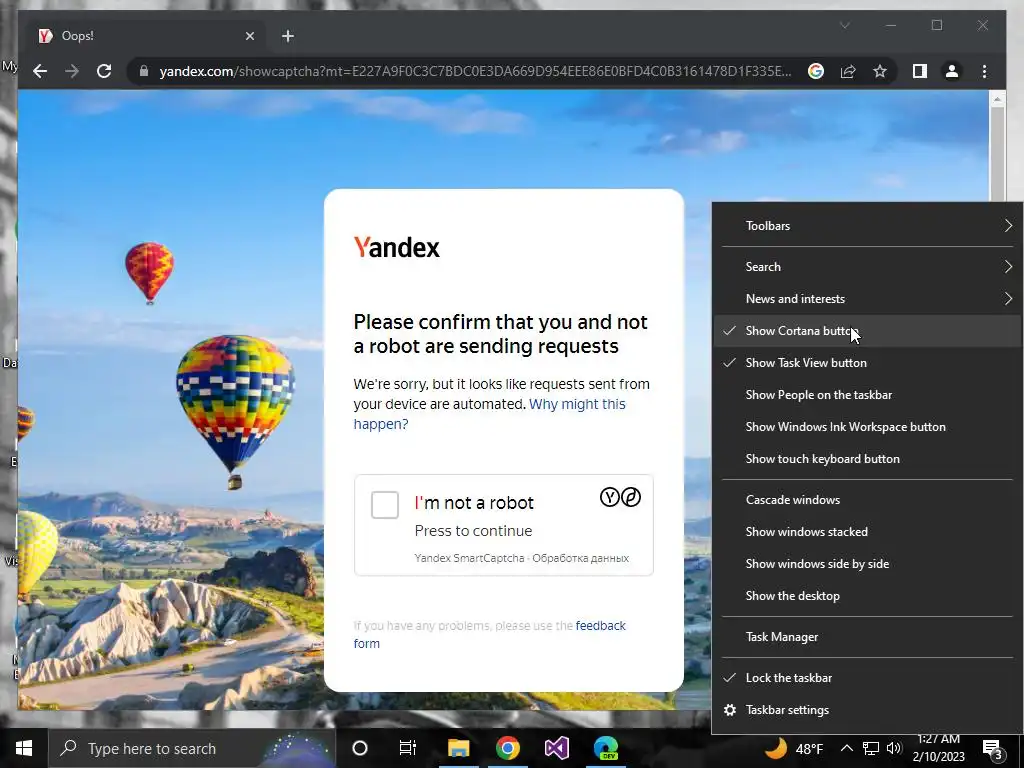This screenshot has width=1024, height=768.
Task: Open Chrome three-dot menu
Action: click(x=984, y=71)
